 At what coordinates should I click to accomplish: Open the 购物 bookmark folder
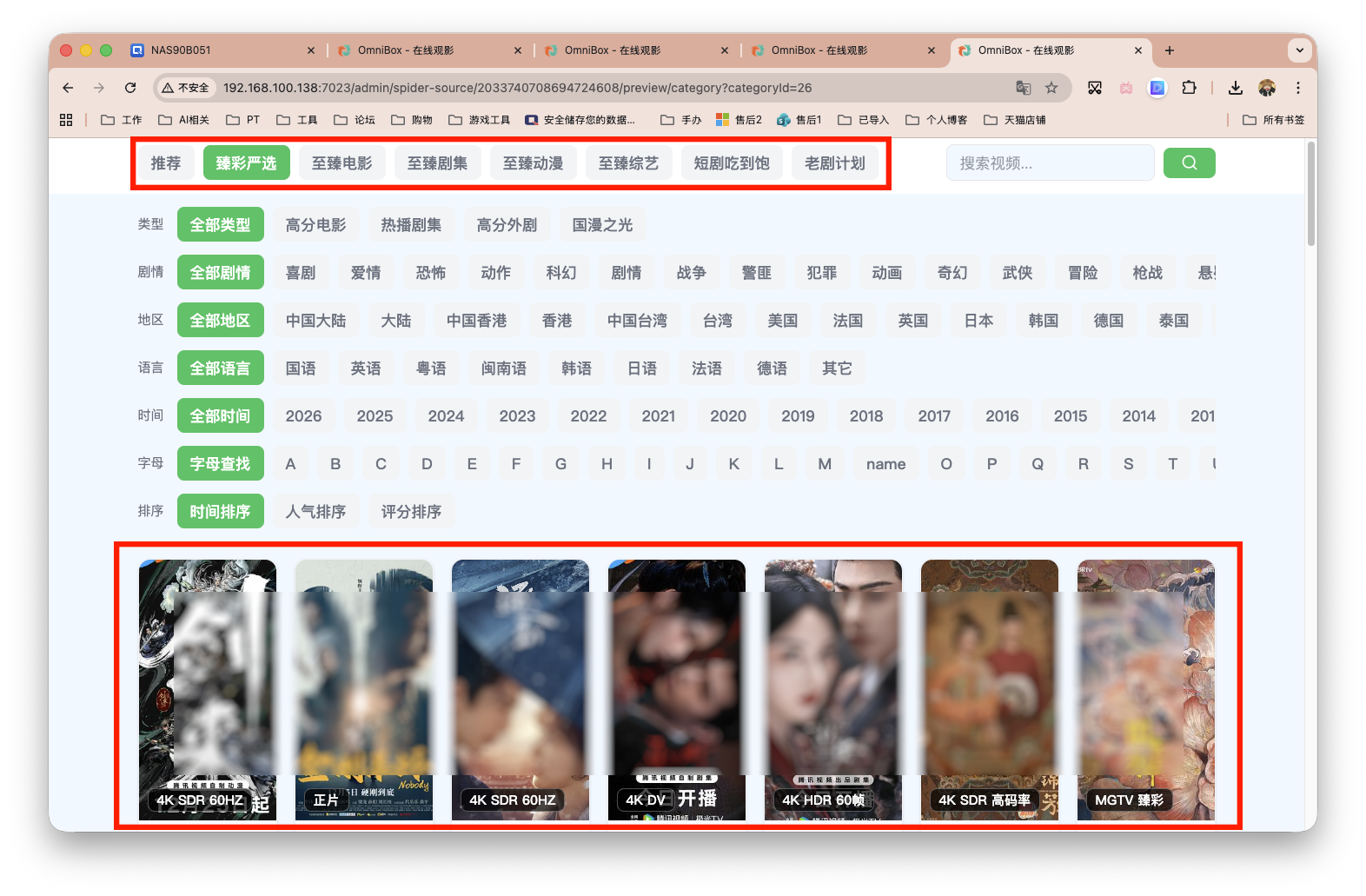point(412,120)
